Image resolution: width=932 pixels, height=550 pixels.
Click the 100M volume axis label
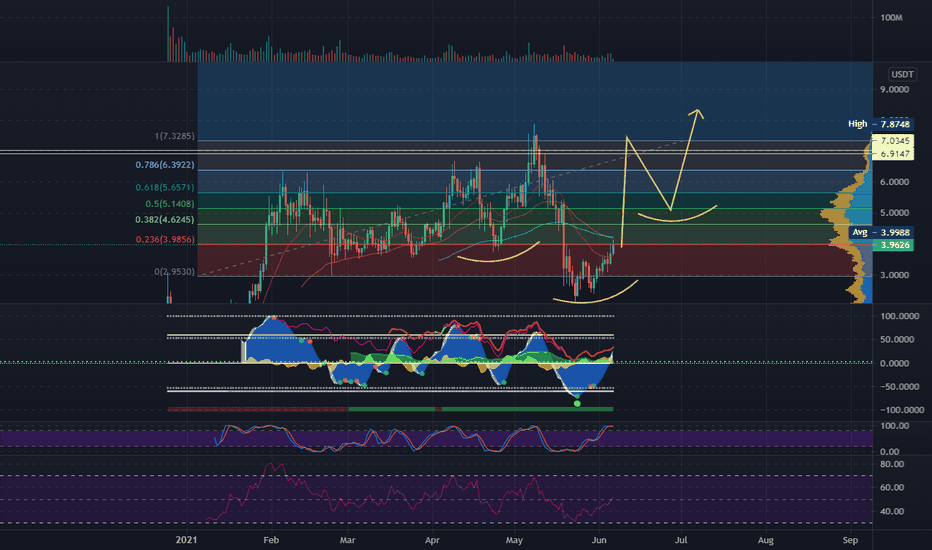point(891,18)
